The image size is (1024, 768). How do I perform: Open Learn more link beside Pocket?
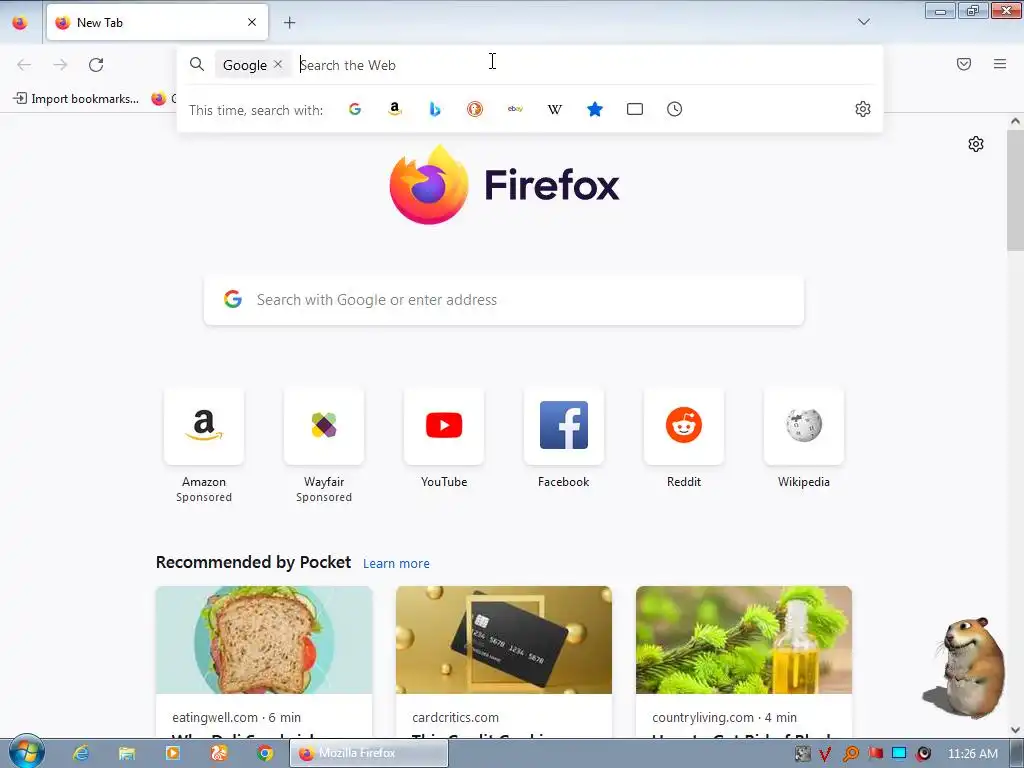point(396,563)
